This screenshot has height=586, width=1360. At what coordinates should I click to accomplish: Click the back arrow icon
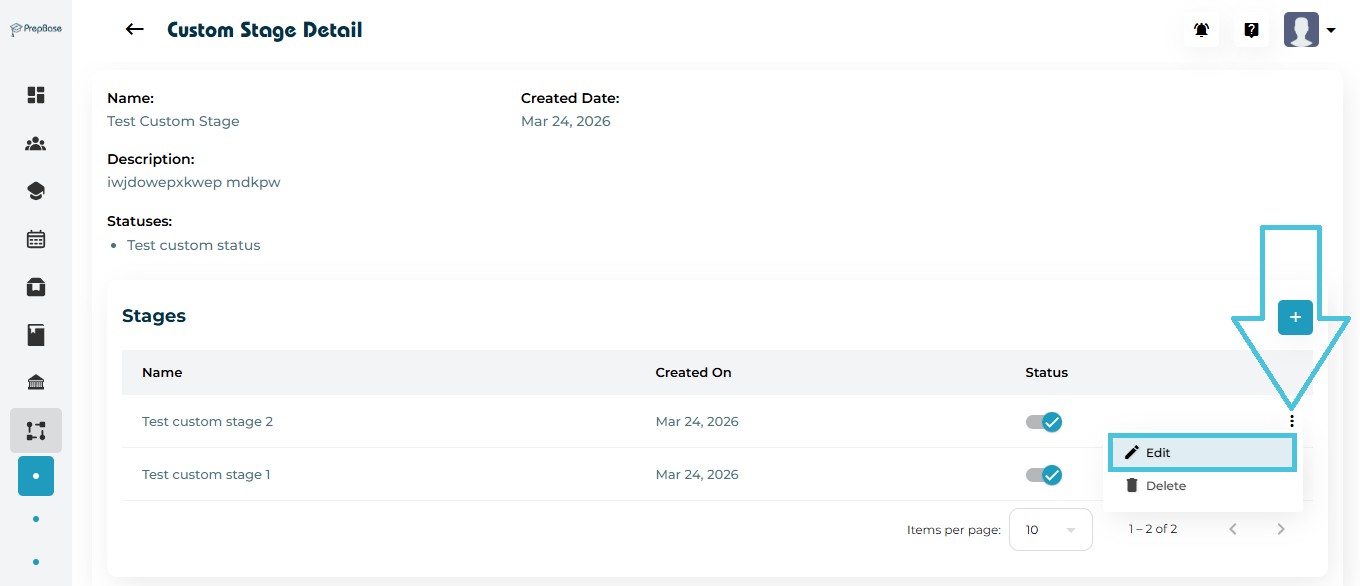click(134, 30)
